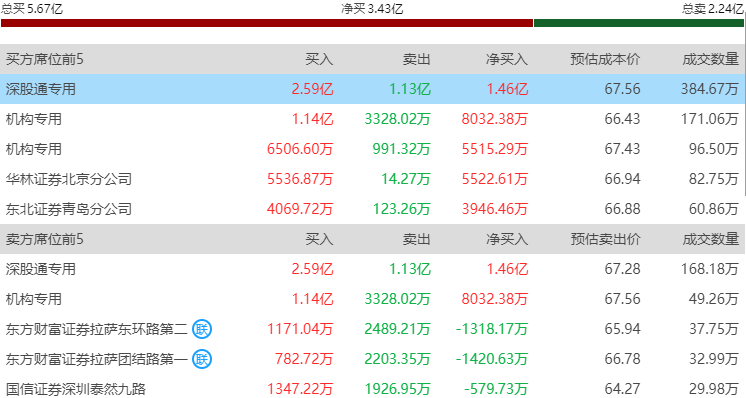The image size is (746, 398).
Task: Sort buyers by 净买入 column header
Action: tap(507, 59)
